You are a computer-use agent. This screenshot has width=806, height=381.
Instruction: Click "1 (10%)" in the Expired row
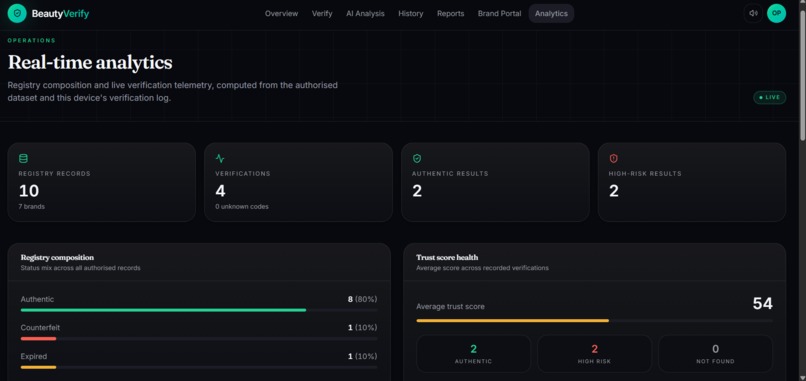coord(362,356)
